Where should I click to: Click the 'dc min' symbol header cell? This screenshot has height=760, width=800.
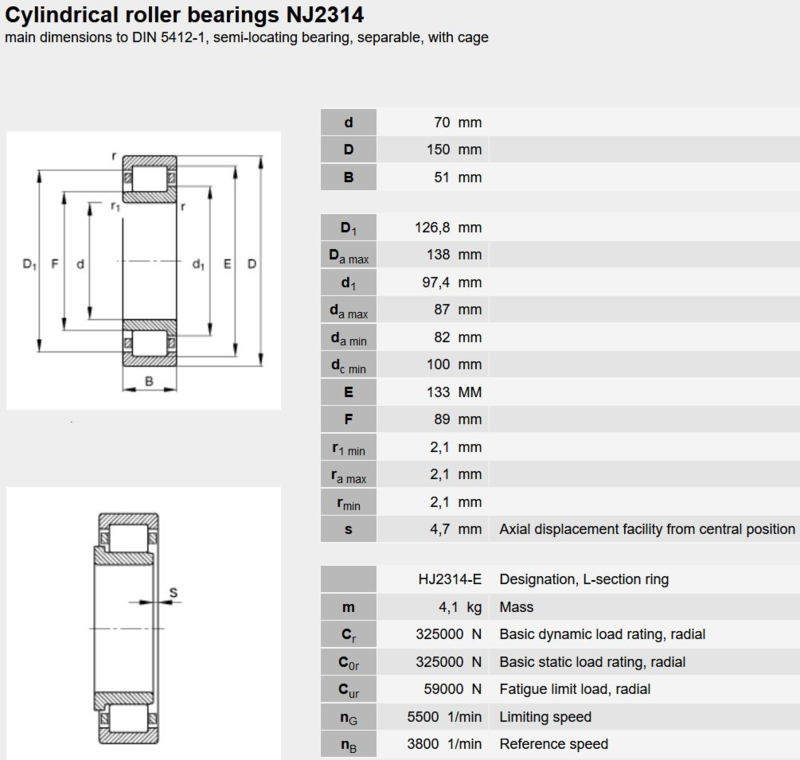tap(348, 364)
